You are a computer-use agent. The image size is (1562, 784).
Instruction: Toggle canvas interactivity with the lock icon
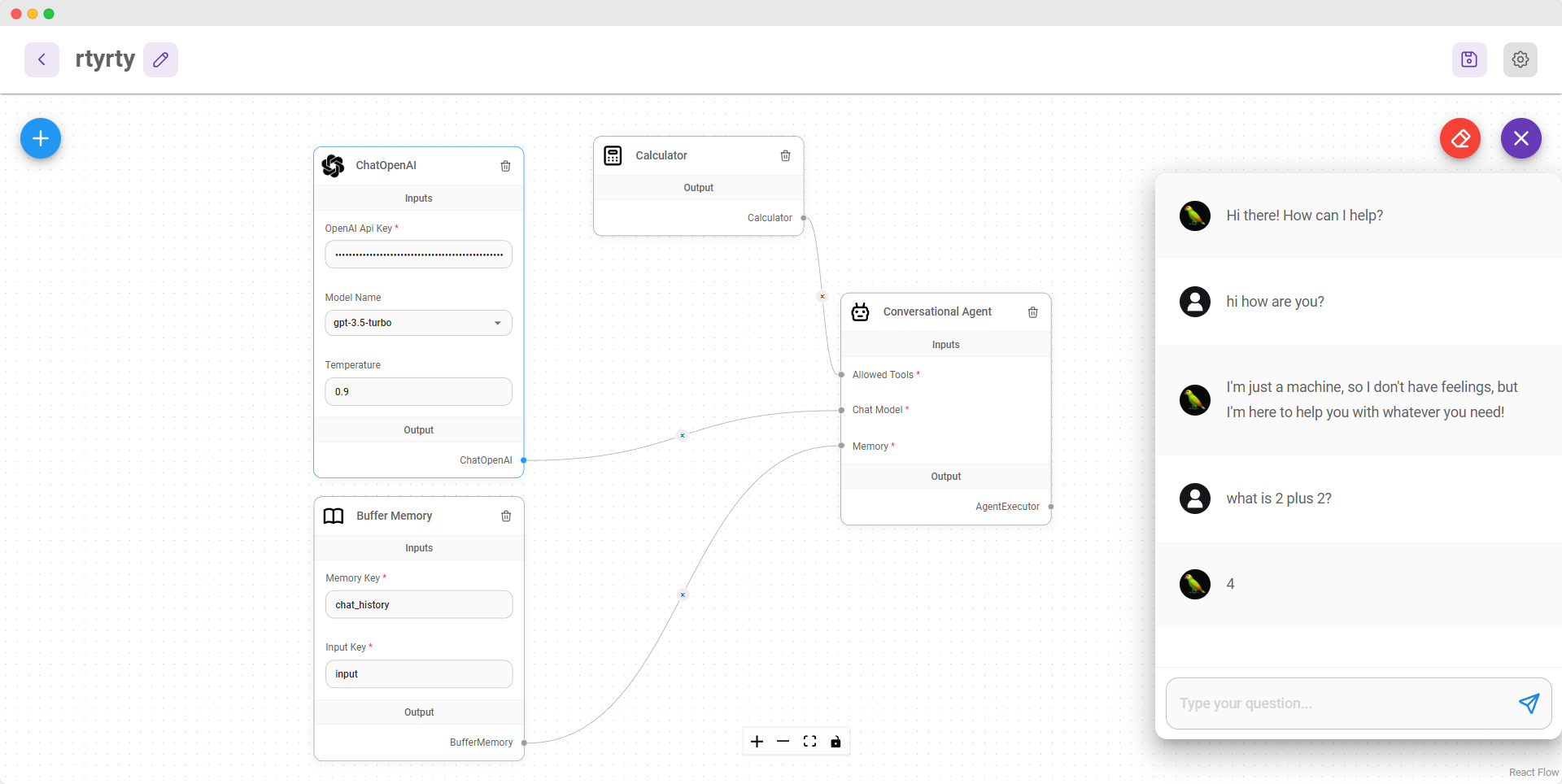click(837, 741)
